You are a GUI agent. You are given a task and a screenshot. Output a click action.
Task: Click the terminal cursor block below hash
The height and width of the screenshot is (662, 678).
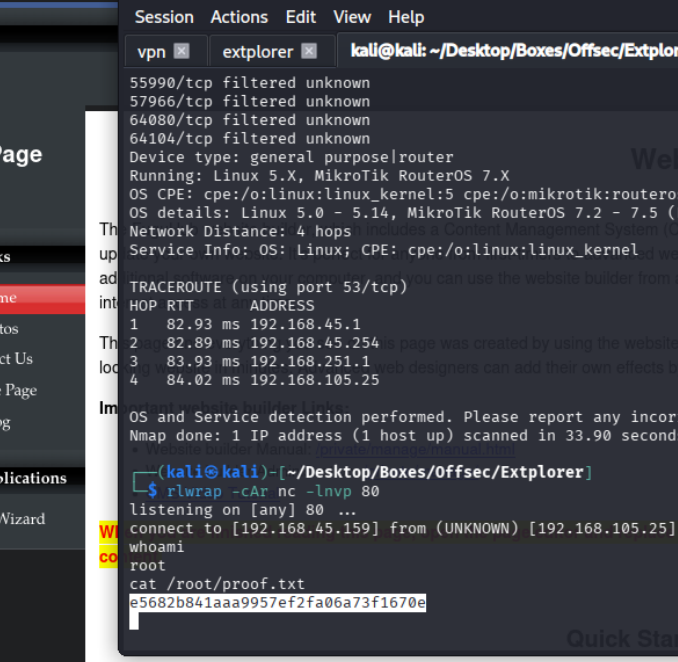tap(134, 621)
